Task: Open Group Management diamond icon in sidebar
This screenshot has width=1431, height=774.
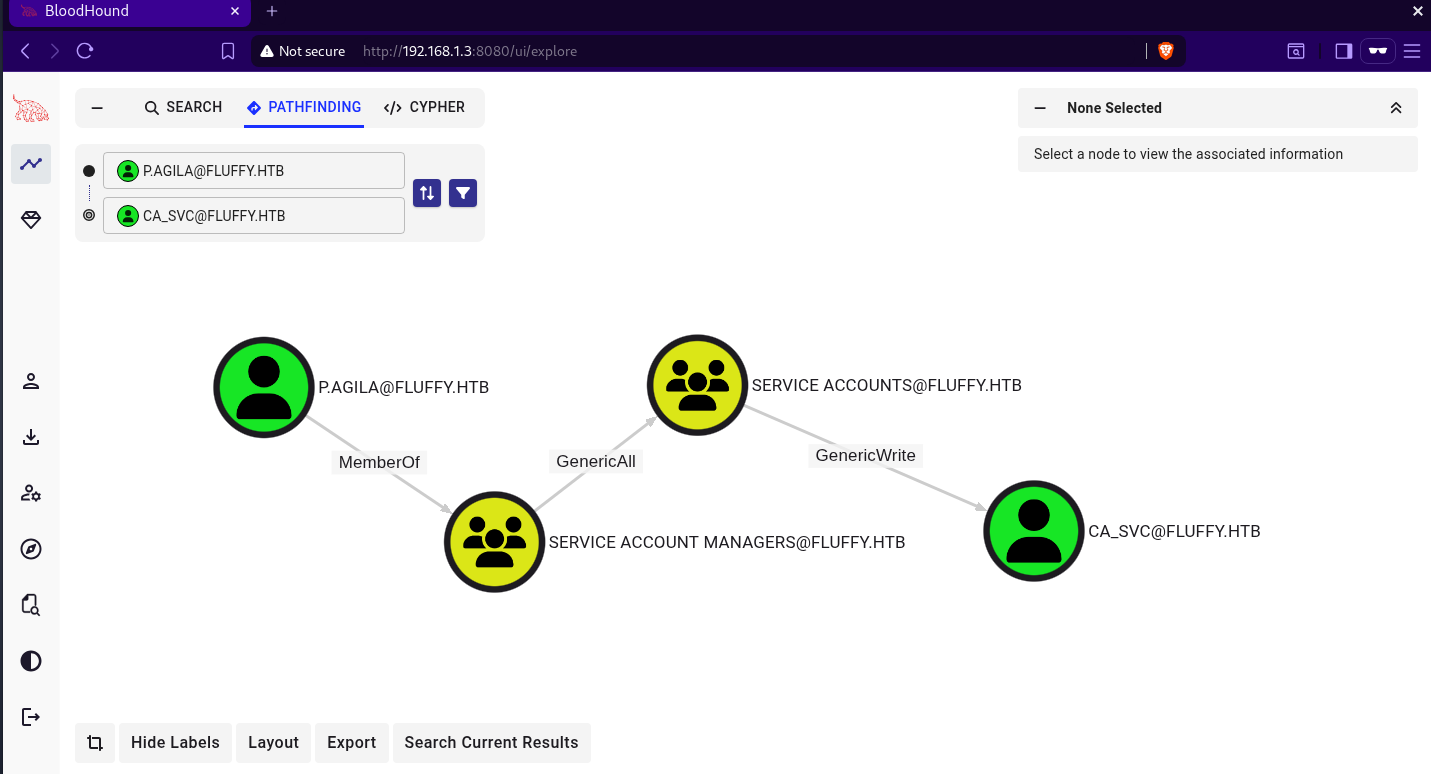Action: (31, 220)
